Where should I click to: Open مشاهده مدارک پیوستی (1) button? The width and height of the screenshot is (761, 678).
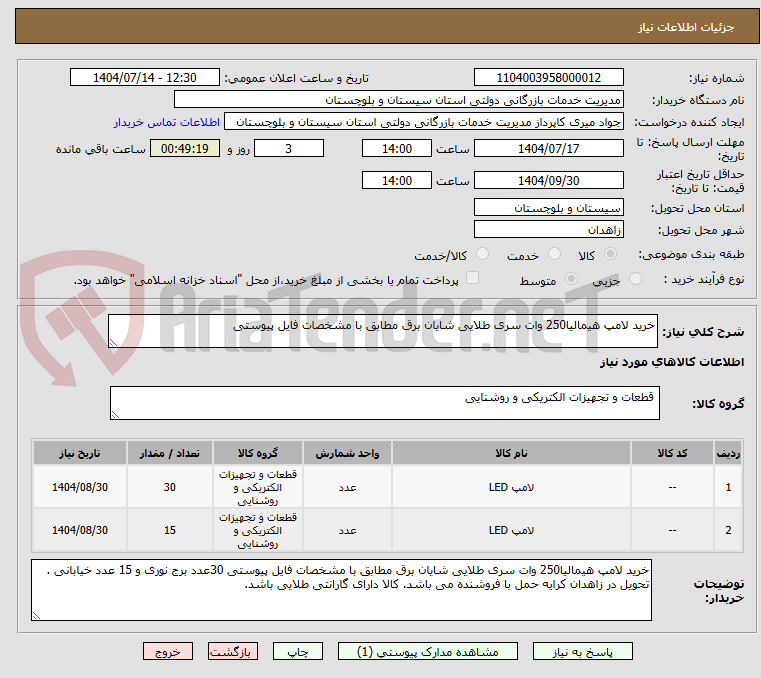tap(428, 651)
